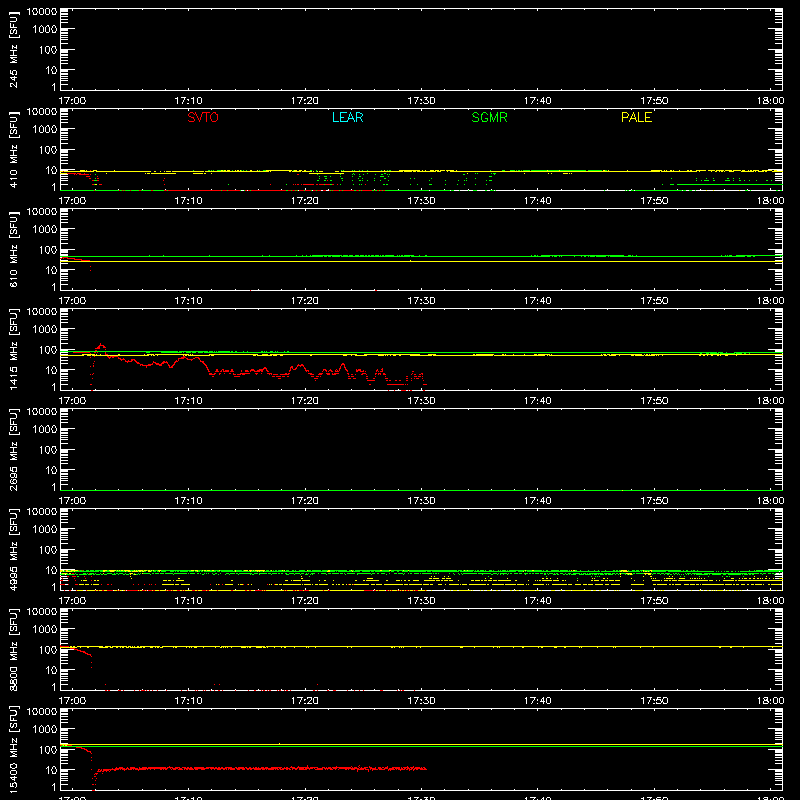Click 17:10 label under the 245 MHz panel
The width and height of the screenshot is (800, 800).
(x=188, y=101)
